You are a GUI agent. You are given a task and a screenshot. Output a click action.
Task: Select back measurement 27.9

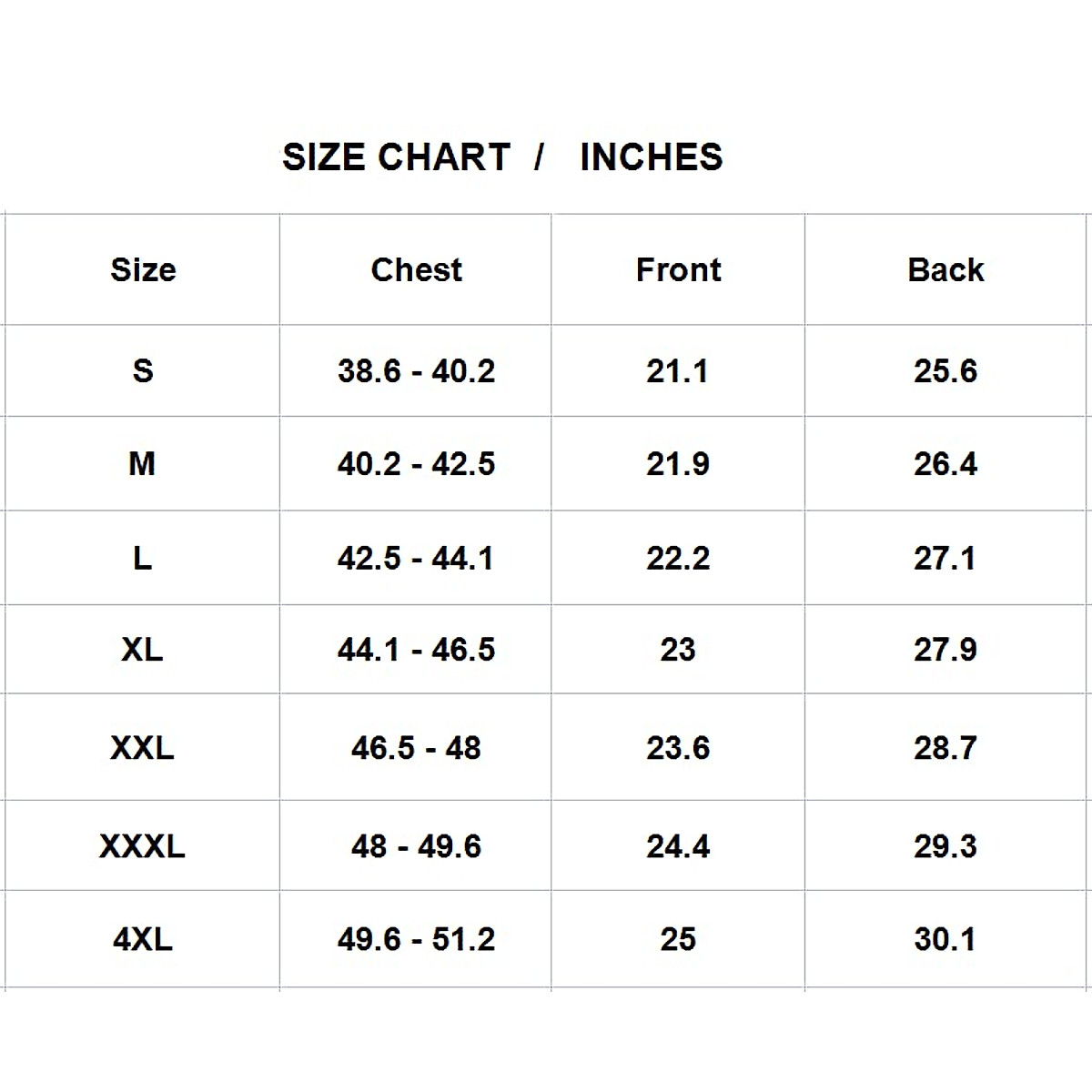(x=945, y=650)
